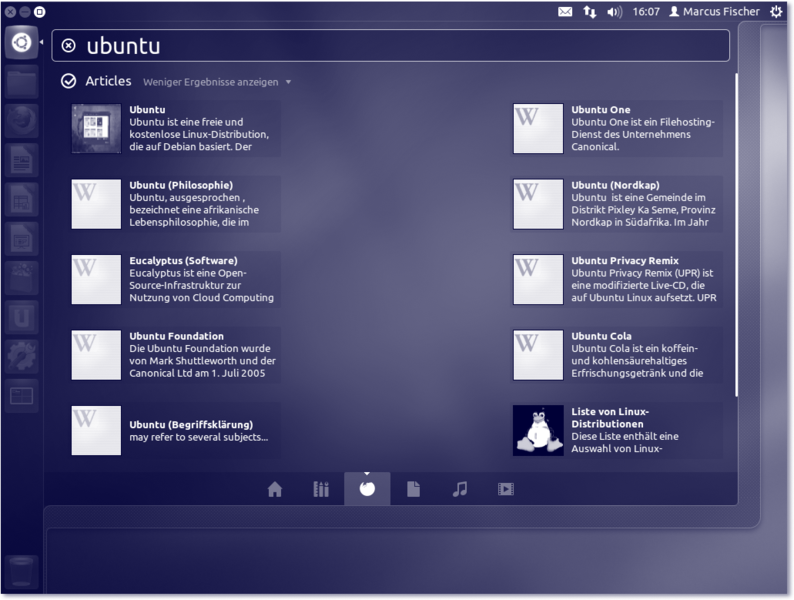This screenshot has height=600, width=794.
Task: Switch to the Applications lens
Action: (x=321, y=489)
